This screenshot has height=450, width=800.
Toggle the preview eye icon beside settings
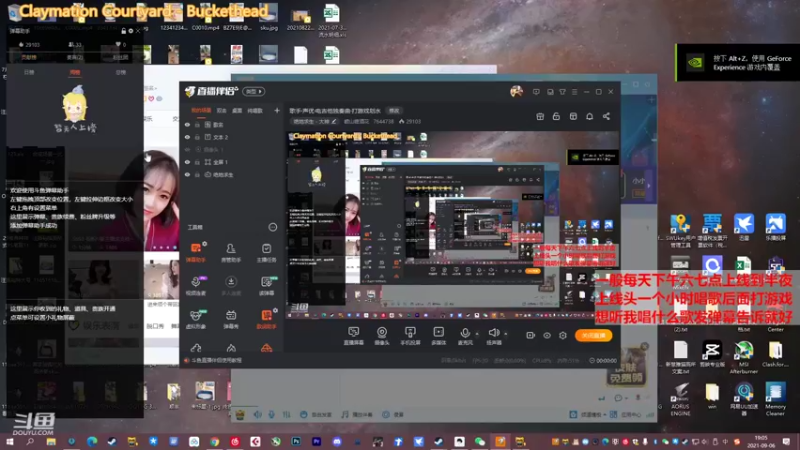click(547, 335)
